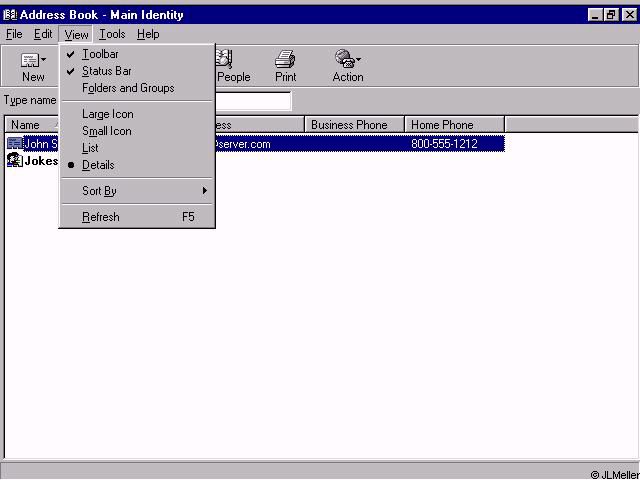Click the New contact toolbar icon
Screen dimensions: 640x480
pyautogui.click(x=29, y=61)
